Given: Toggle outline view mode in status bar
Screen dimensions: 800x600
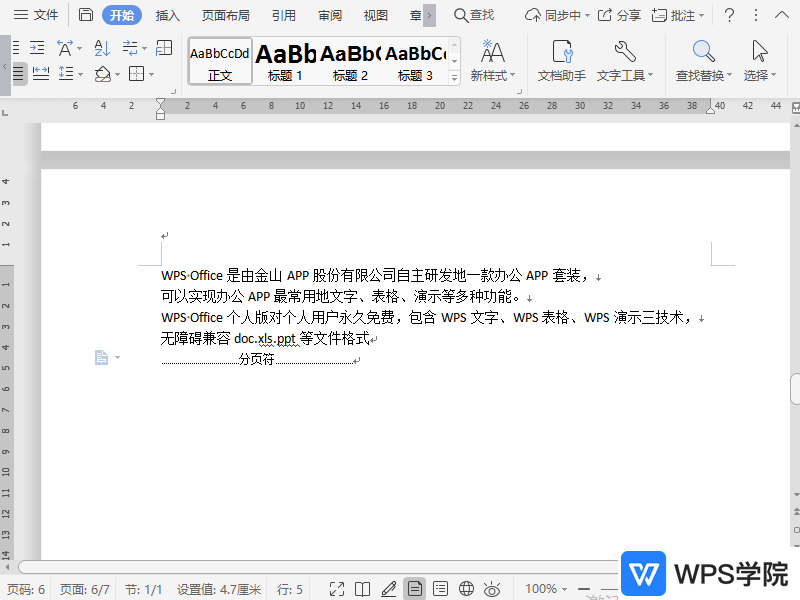Looking at the screenshot, I should (x=440, y=589).
